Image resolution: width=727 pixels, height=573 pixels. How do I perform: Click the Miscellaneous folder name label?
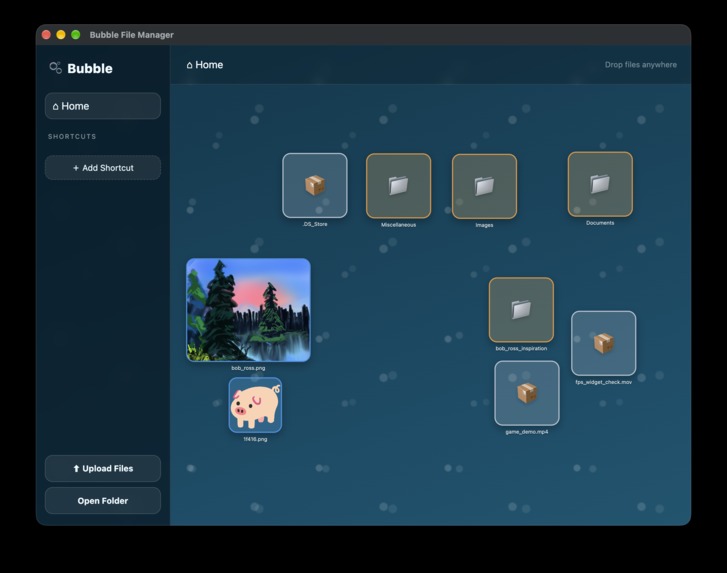point(398,225)
